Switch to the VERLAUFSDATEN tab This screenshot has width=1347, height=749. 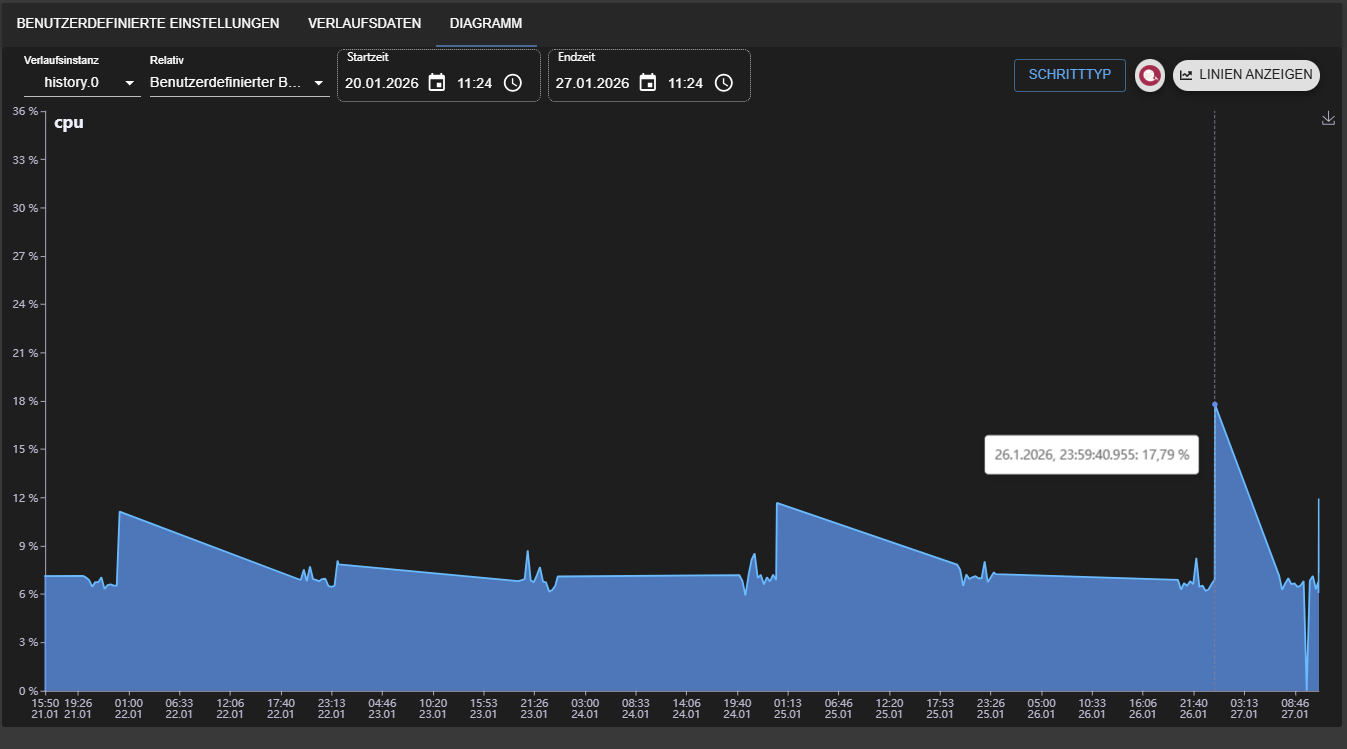(x=364, y=22)
